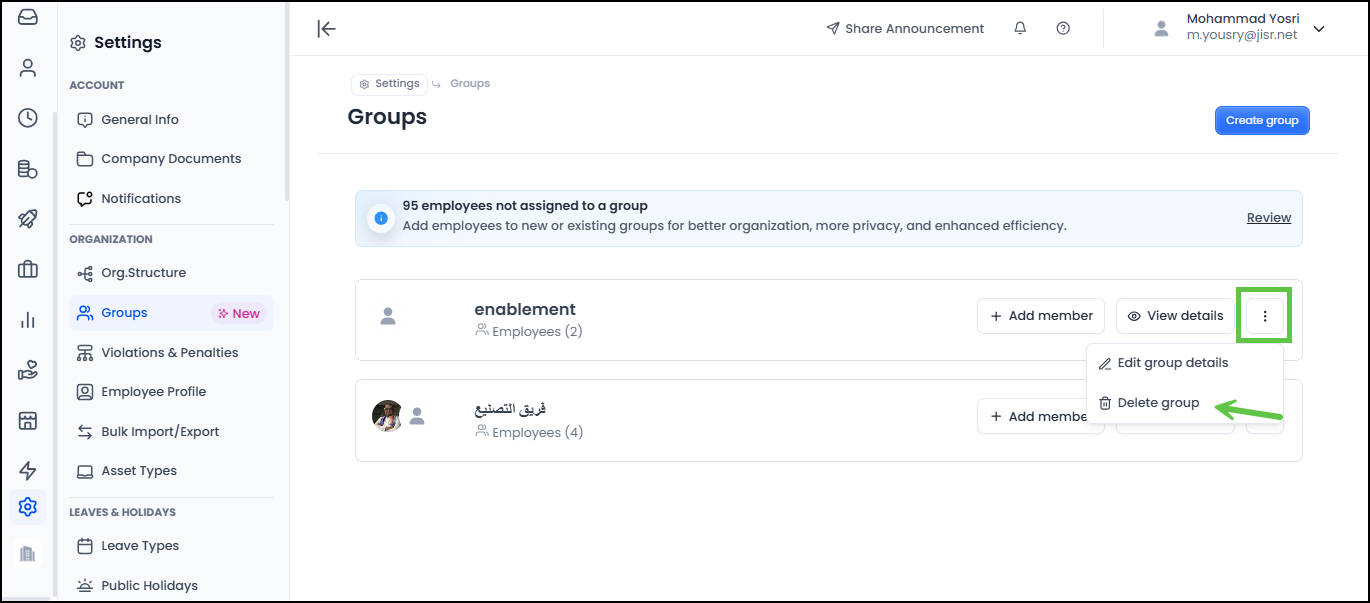Collapse the sidebar with the arrow icon

[x=326, y=29]
